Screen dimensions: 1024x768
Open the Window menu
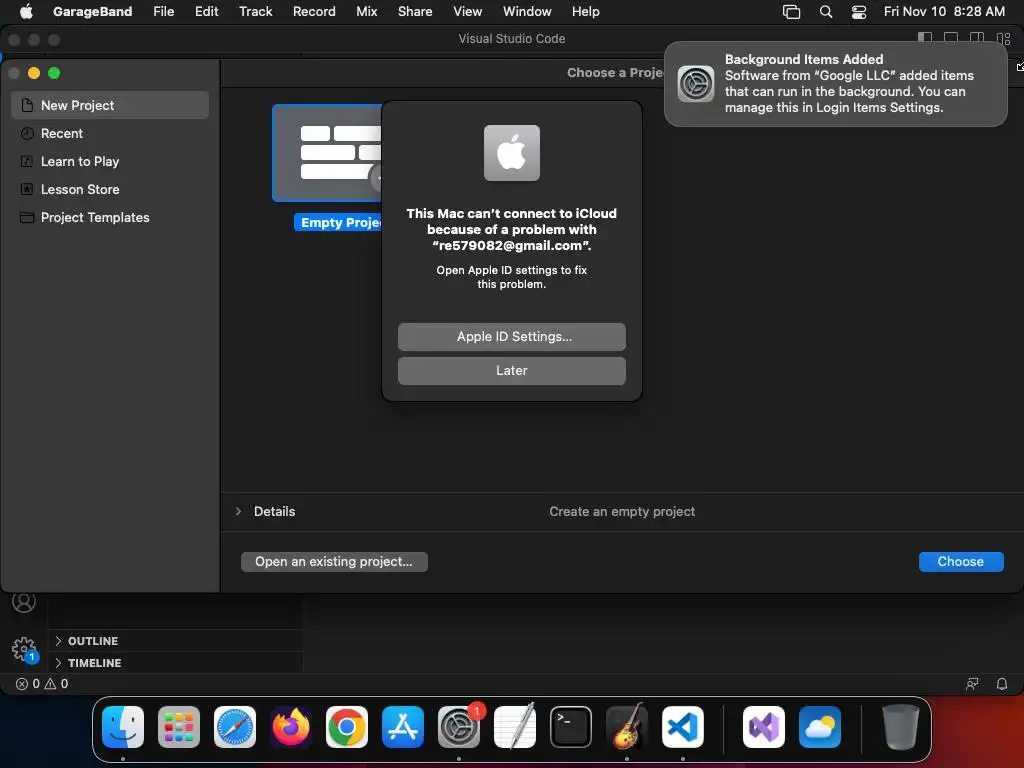[527, 12]
